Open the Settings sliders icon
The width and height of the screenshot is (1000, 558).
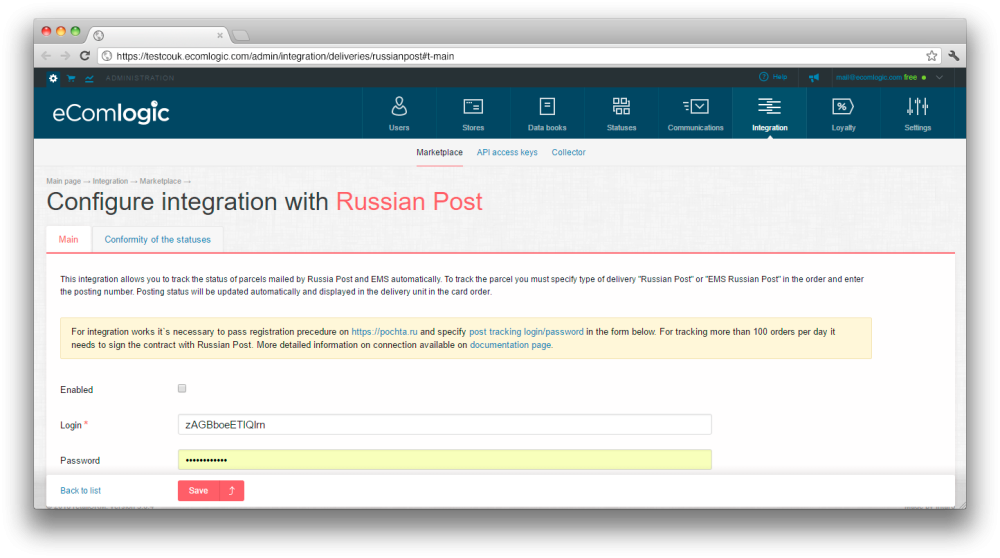point(917,107)
